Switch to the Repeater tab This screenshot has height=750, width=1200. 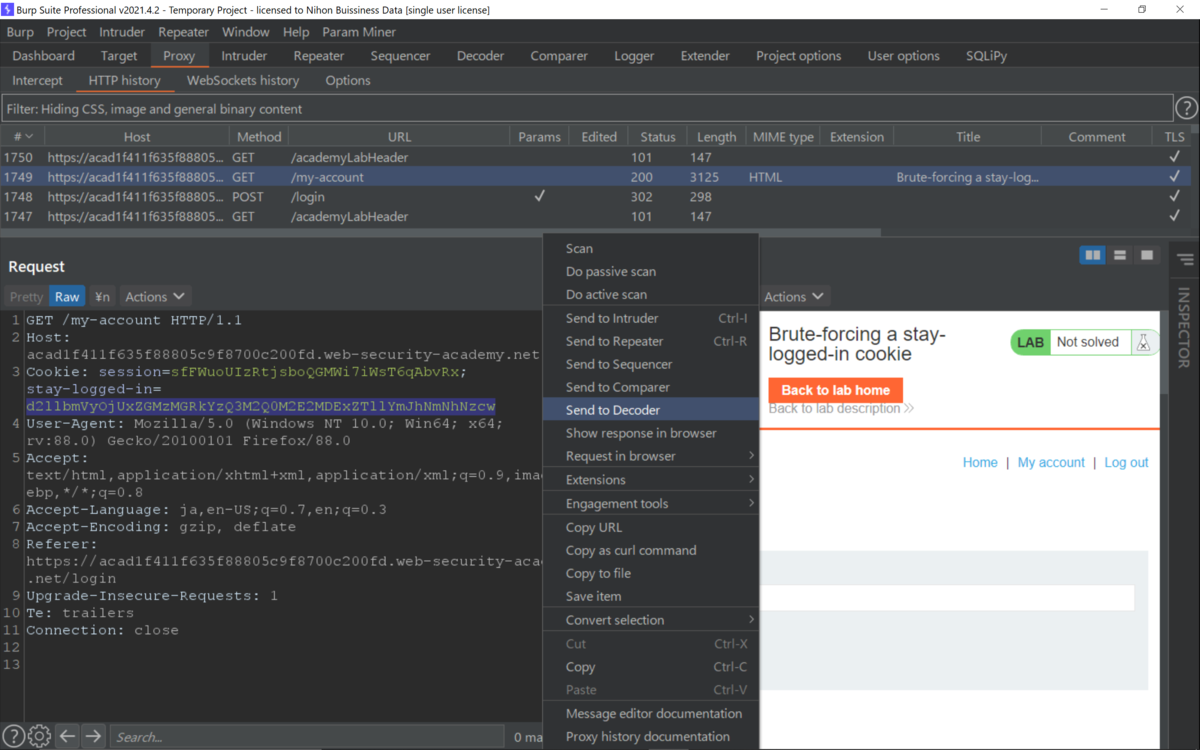point(318,56)
